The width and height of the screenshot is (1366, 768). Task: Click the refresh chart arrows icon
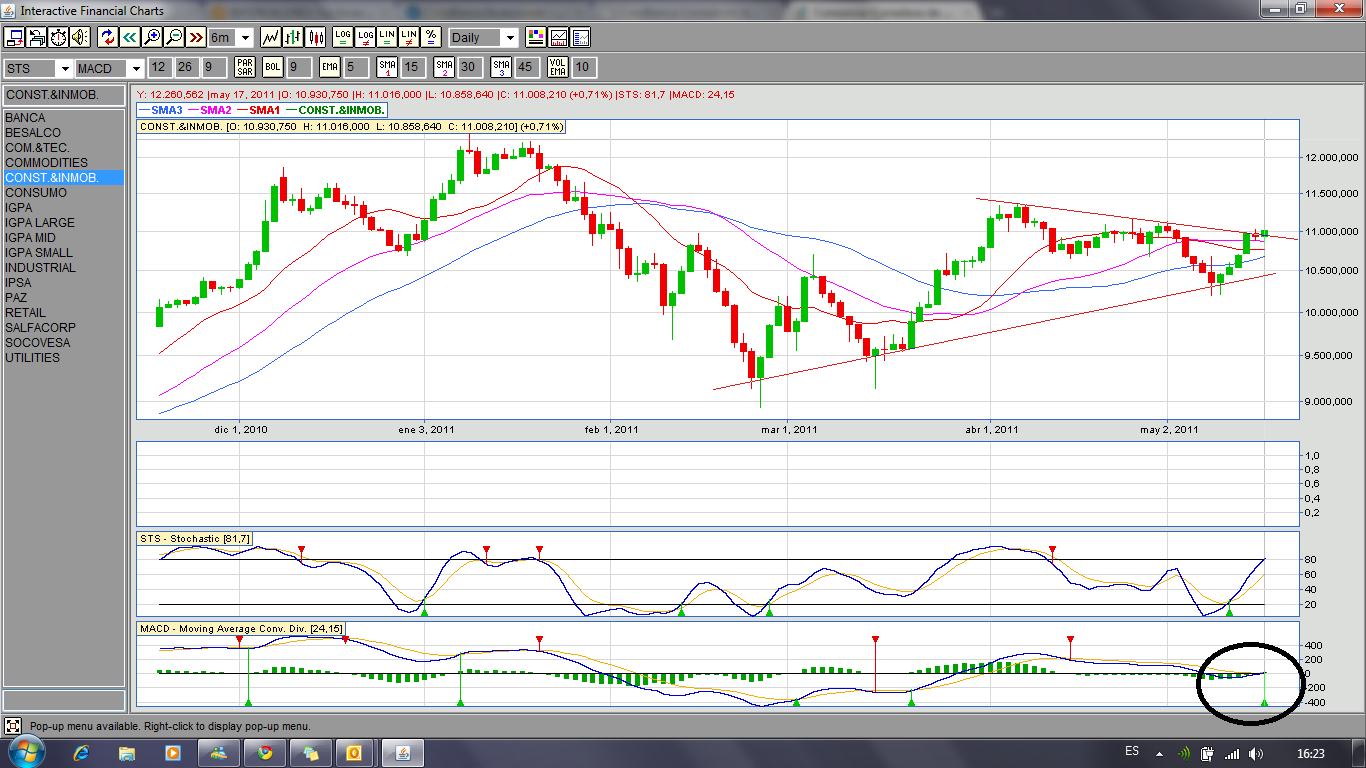coord(108,37)
